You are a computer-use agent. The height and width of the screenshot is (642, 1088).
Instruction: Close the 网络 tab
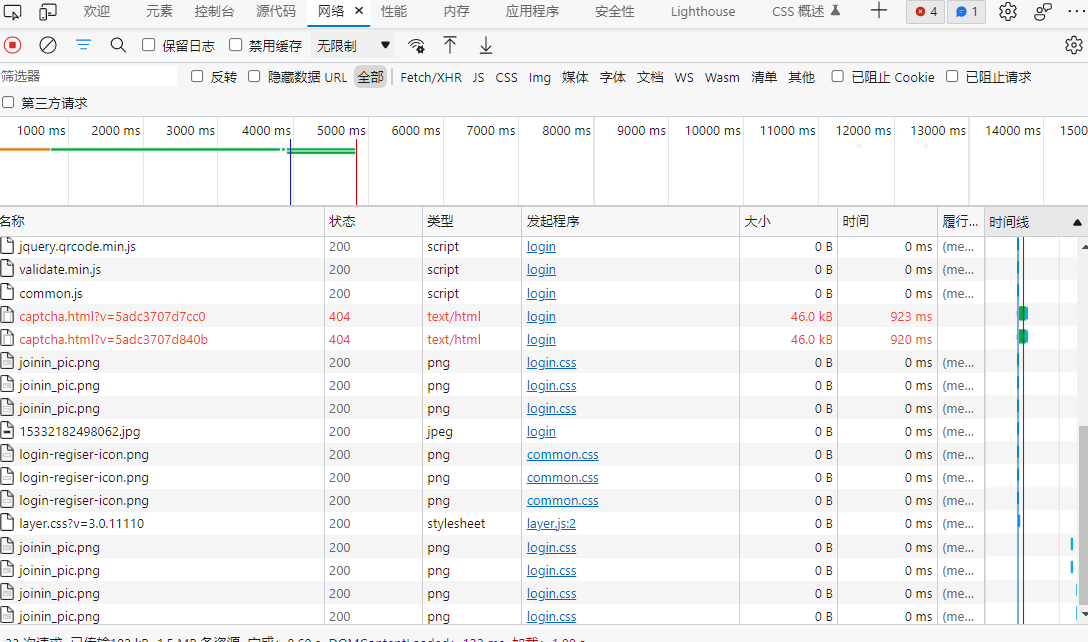tap(359, 10)
